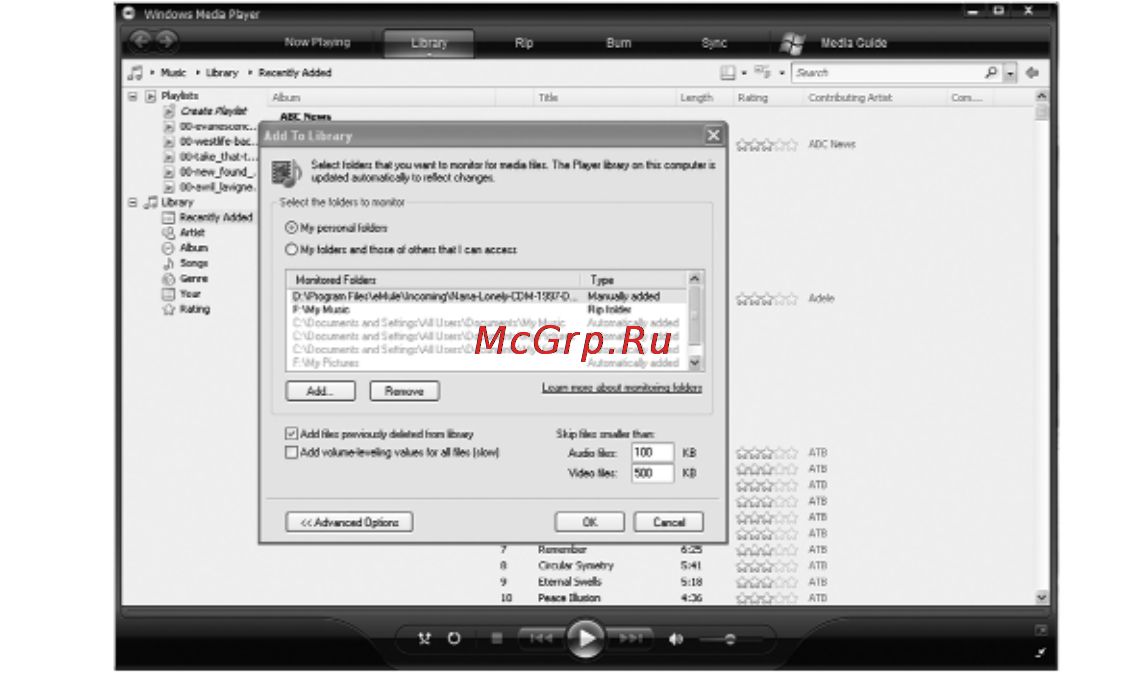
Task: Click the Songs item in Library tree
Action: [194, 263]
